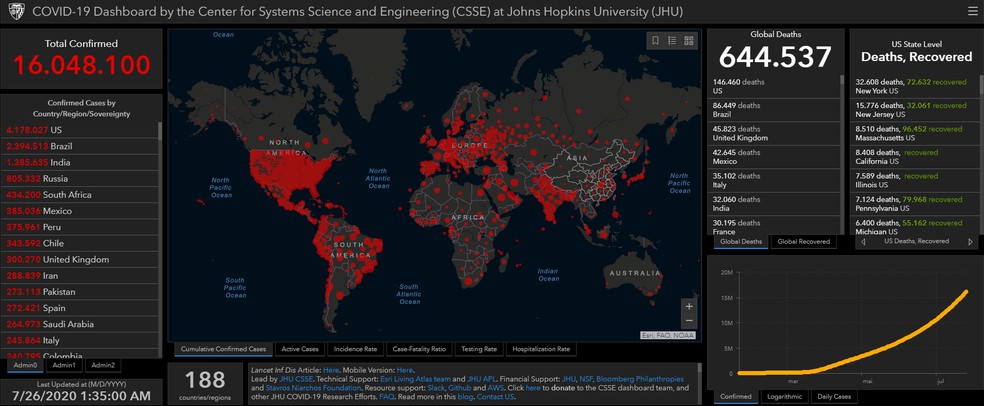Show the Confirmed chart tab
984x406 pixels.
point(735,397)
